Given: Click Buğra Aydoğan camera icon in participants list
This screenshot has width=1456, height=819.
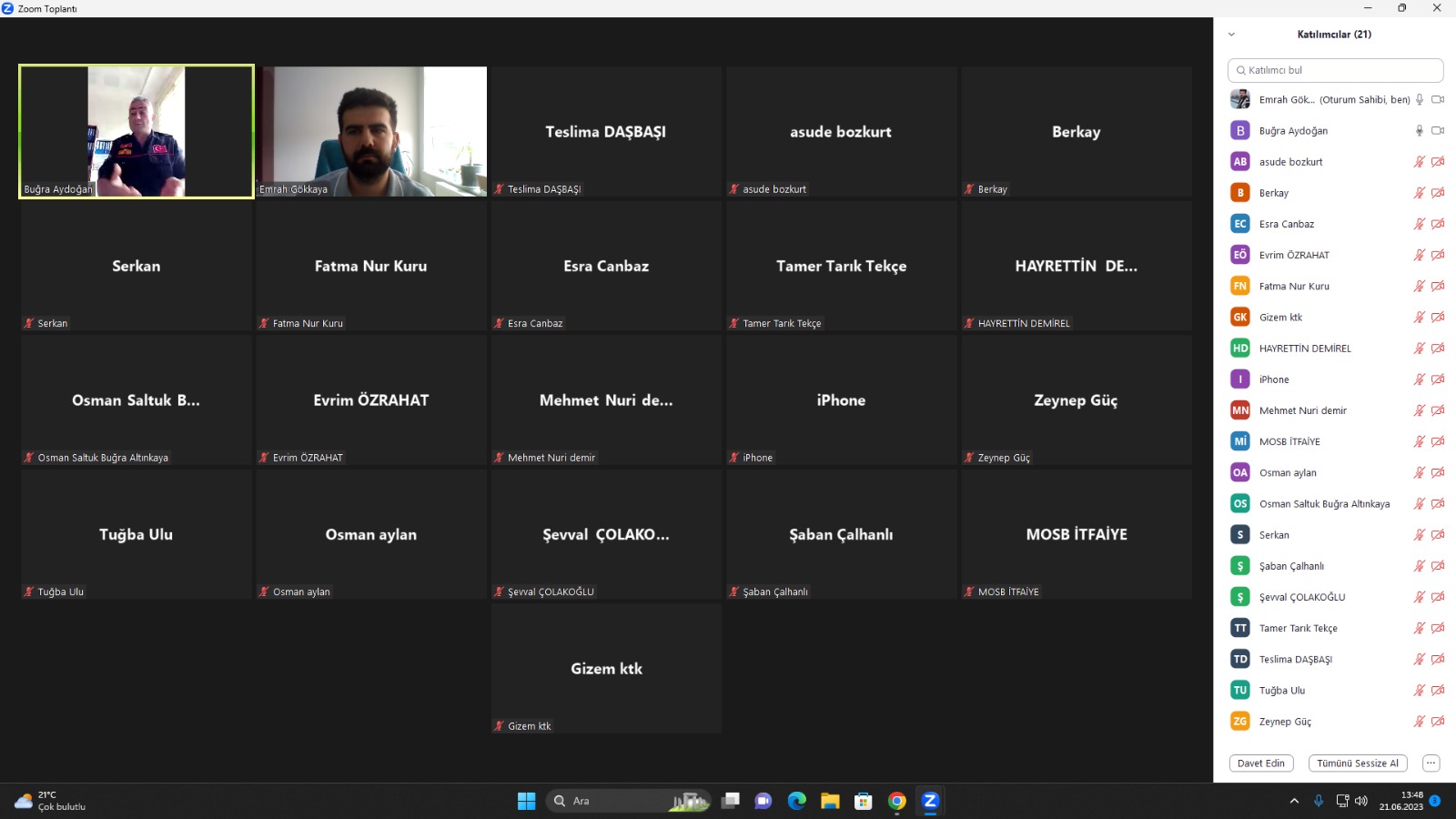Looking at the screenshot, I should click(1438, 131).
